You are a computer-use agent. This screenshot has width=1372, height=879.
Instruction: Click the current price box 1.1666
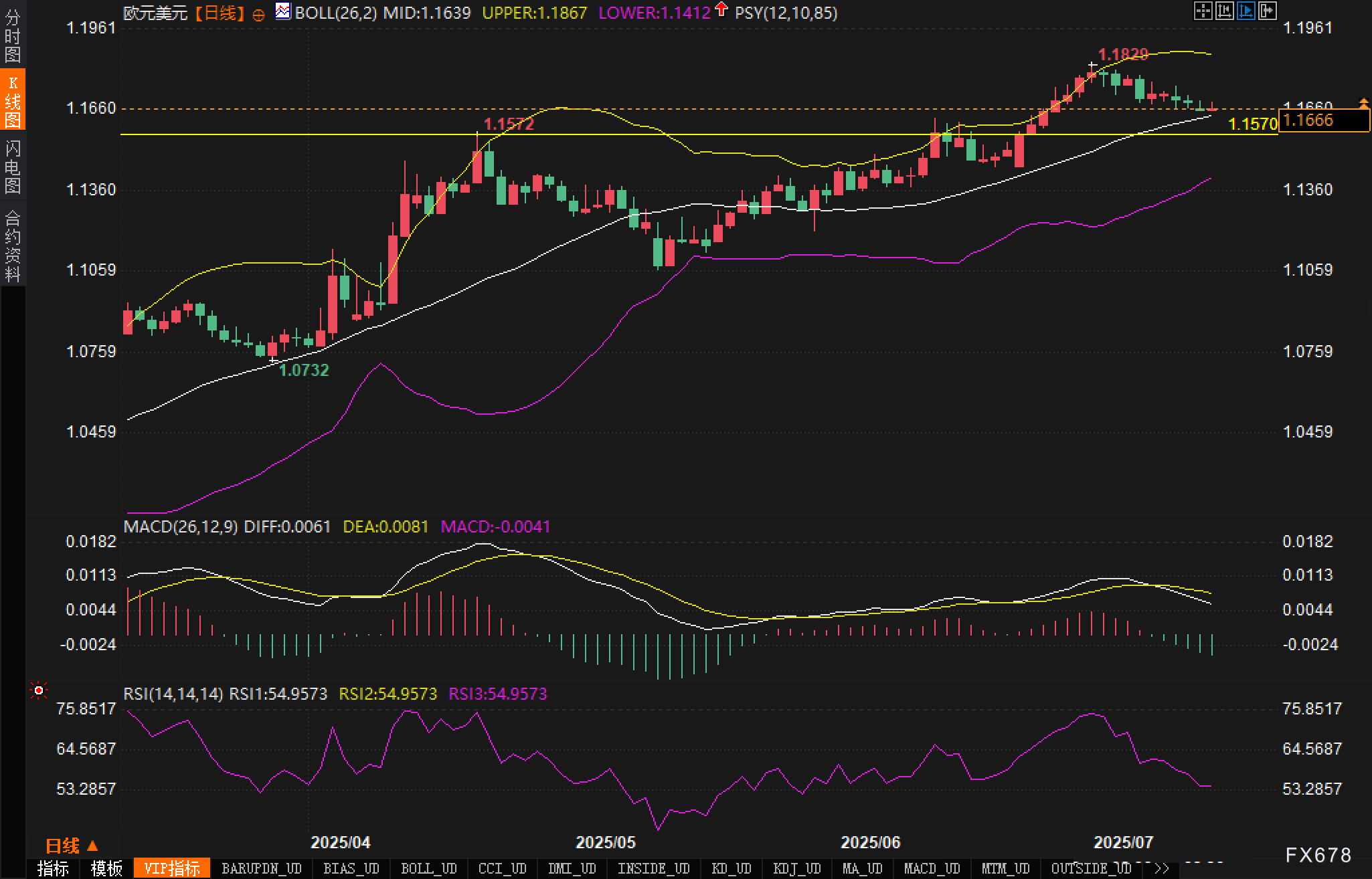point(1323,120)
